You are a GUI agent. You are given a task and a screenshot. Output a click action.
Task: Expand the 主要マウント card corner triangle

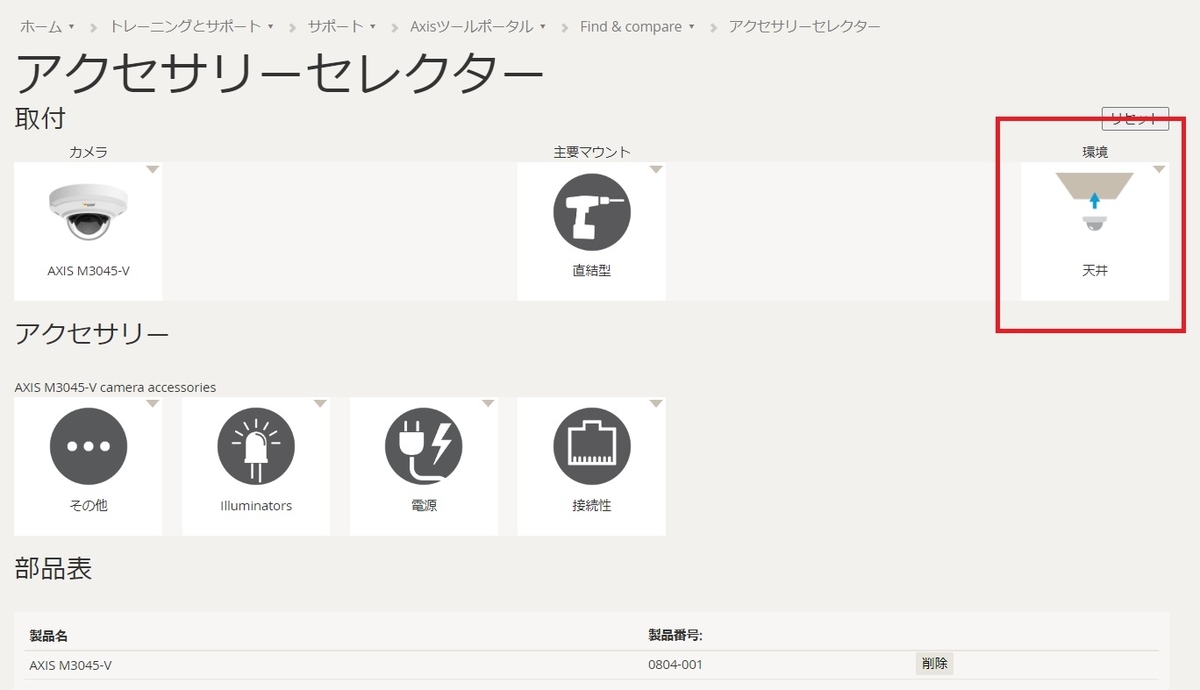(x=656, y=169)
